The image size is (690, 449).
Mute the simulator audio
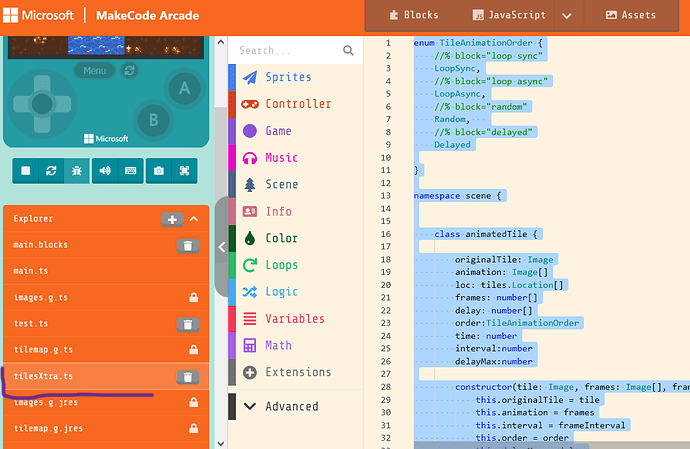(x=105, y=171)
